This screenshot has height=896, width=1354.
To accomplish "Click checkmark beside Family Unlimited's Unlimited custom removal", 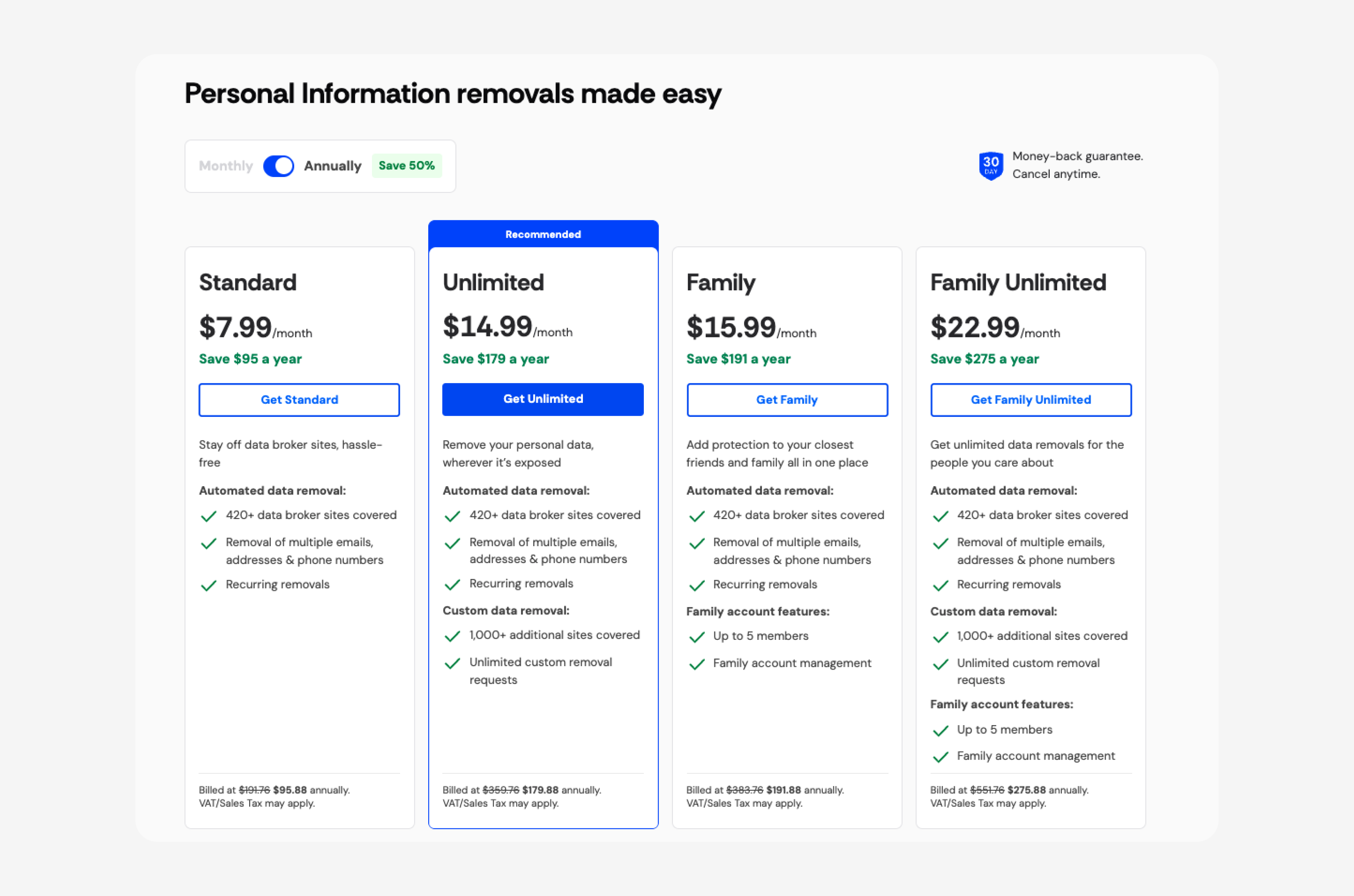I will coord(940,665).
